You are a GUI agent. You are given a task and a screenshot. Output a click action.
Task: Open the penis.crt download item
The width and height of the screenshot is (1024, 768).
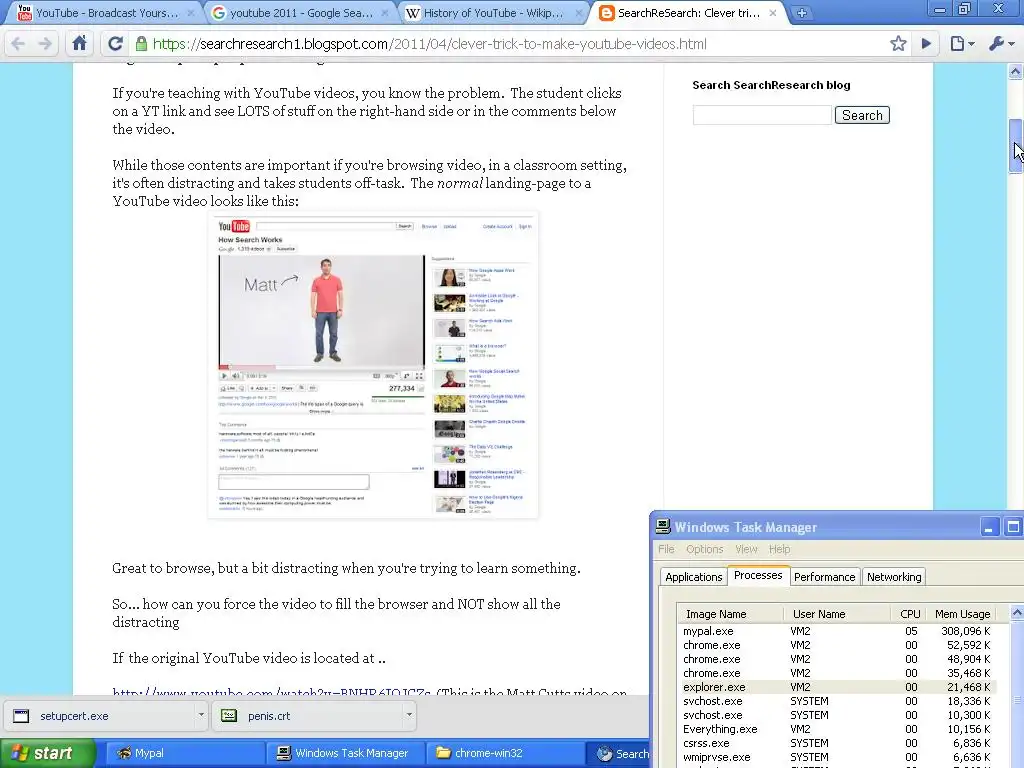coord(307,716)
